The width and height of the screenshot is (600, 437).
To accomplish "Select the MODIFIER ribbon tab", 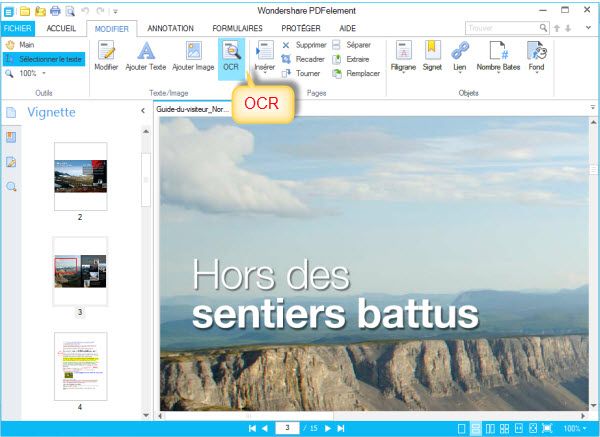I will click(111, 29).
